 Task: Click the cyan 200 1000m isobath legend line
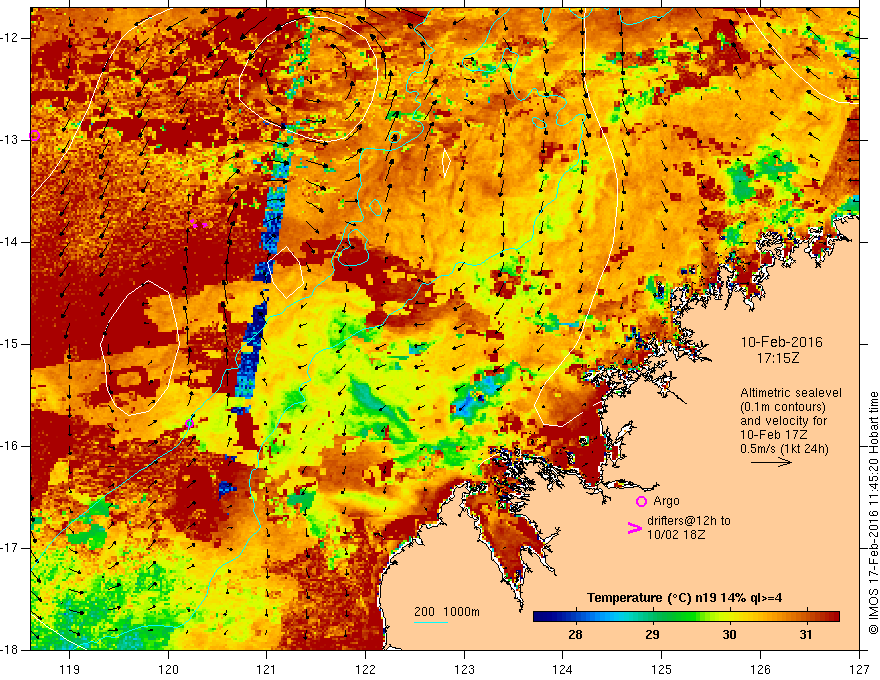click(x=430, y=622)
